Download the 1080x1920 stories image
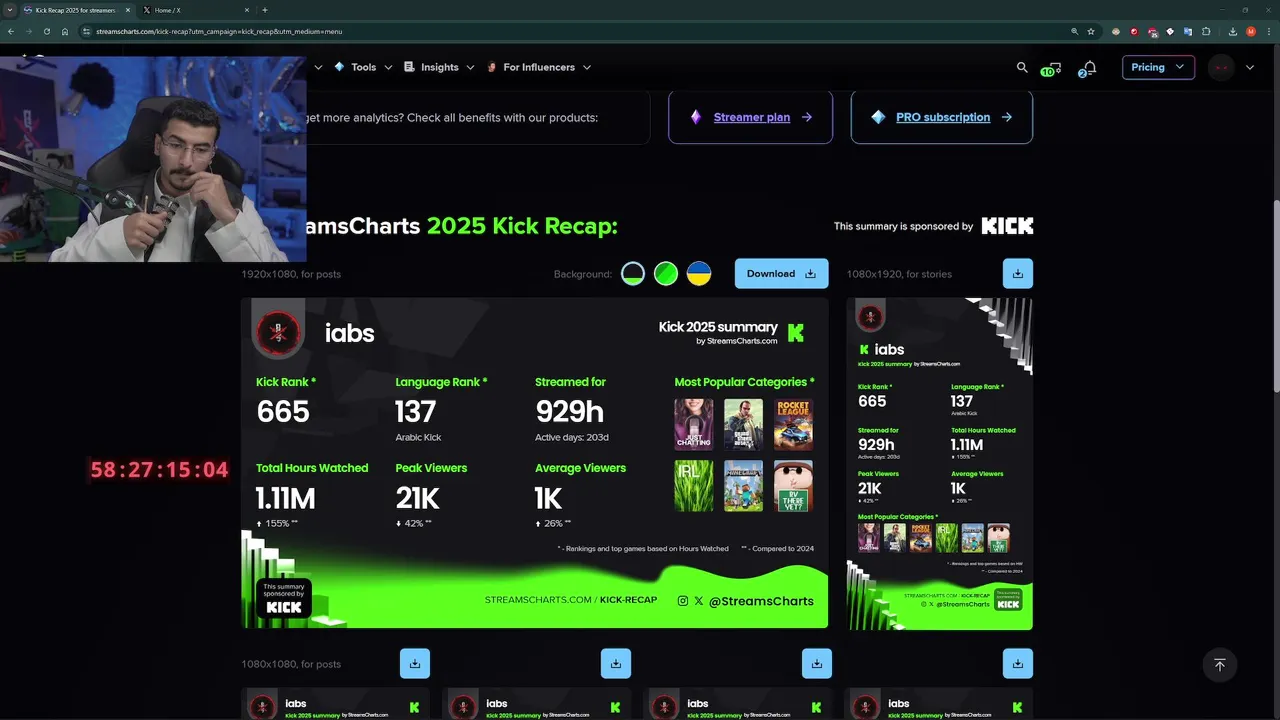Viewport: 1280px width, 720px height. pos(1017,273)
